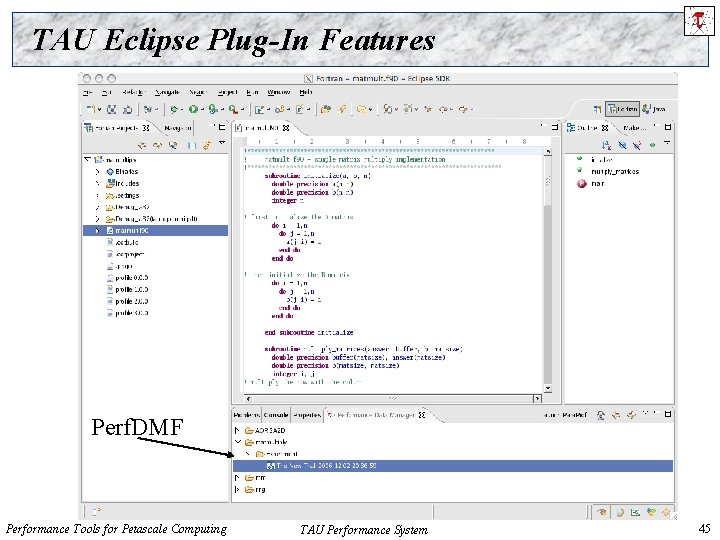Screen dimensions: 720x540
Task: Maximize the editor area
Action: tap(555, 127)
